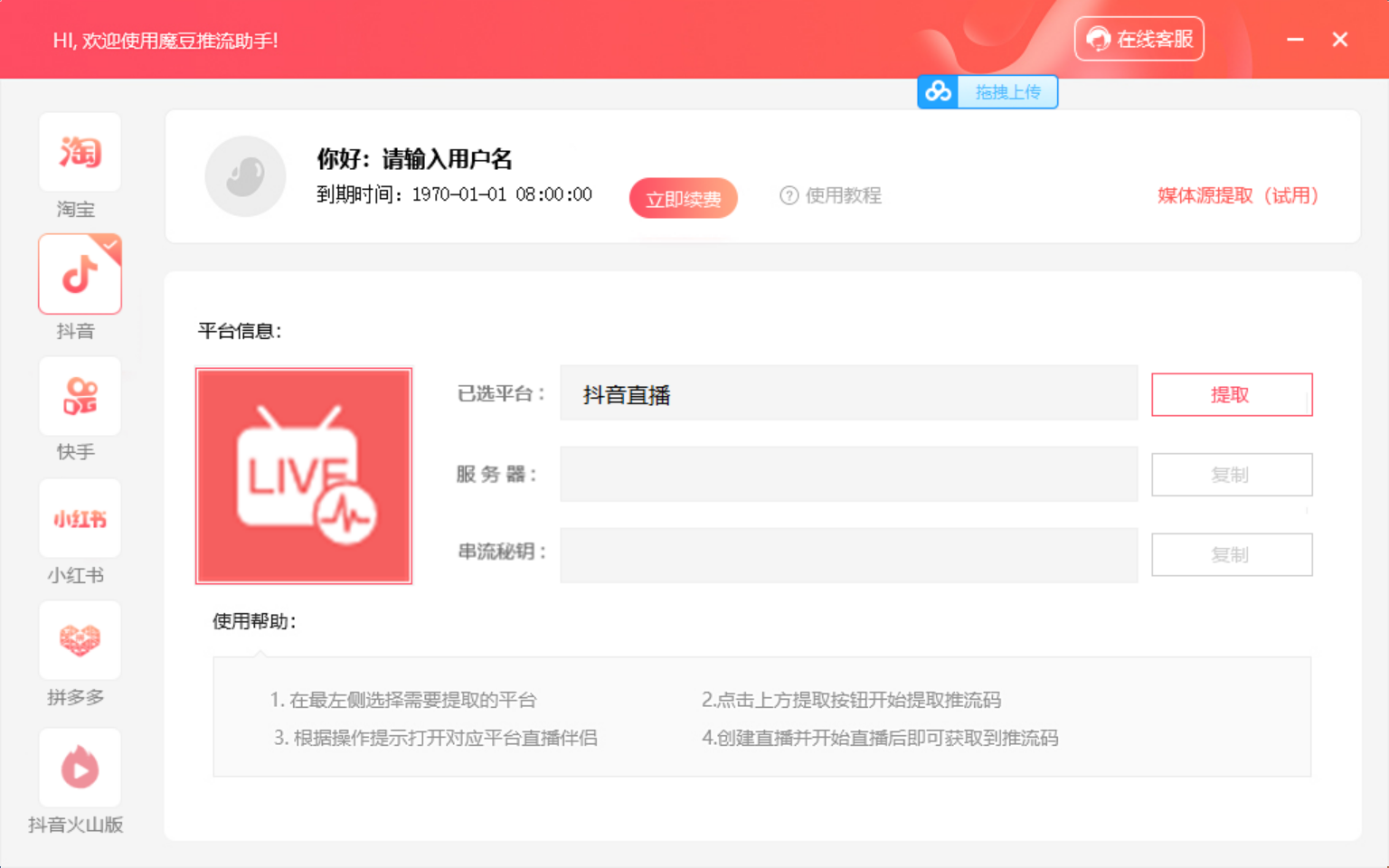Click 复制 next to 服务器 field
1389x868 pixels.
(1231, 474)
